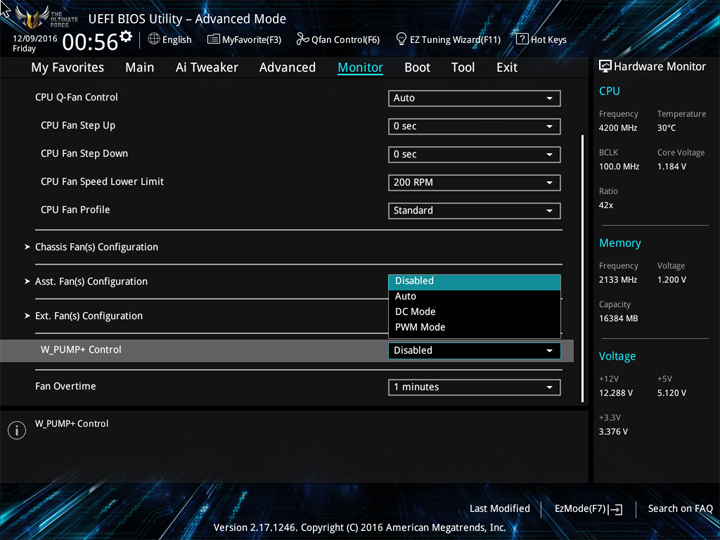Image resolution: width=720 pixels, height=540 pixels.
Task: Go to the Advanced tab
Action: pos(287,68)
